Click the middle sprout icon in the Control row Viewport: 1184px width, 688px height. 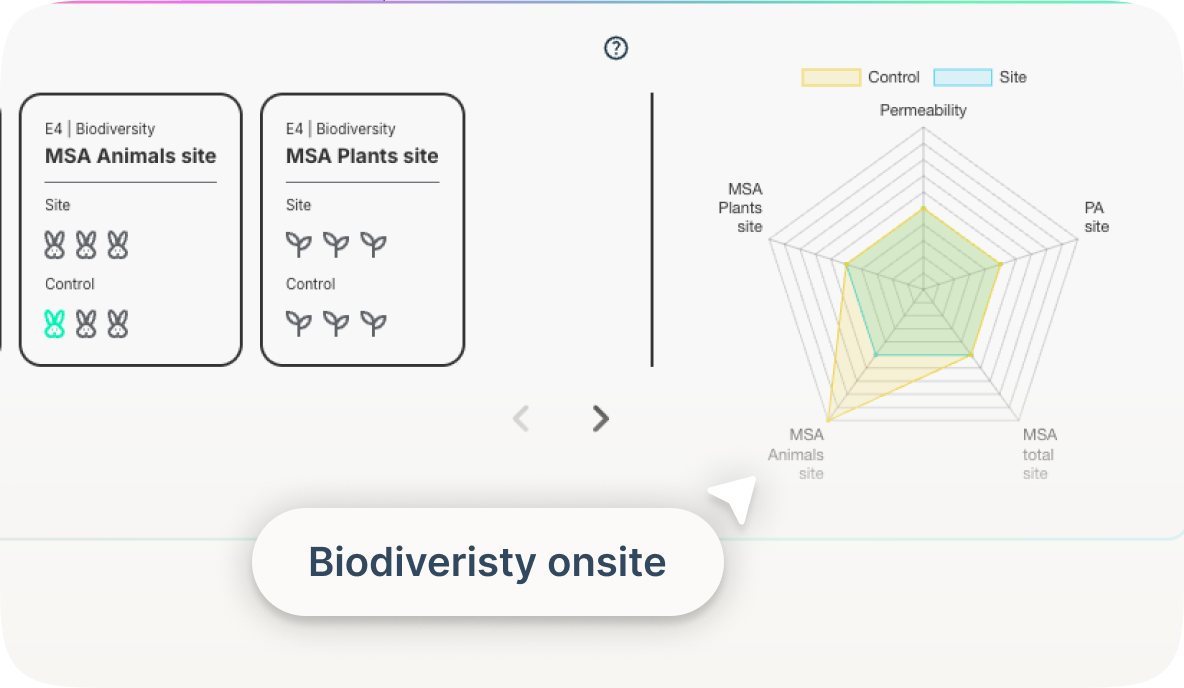click(x=337, y=322)
